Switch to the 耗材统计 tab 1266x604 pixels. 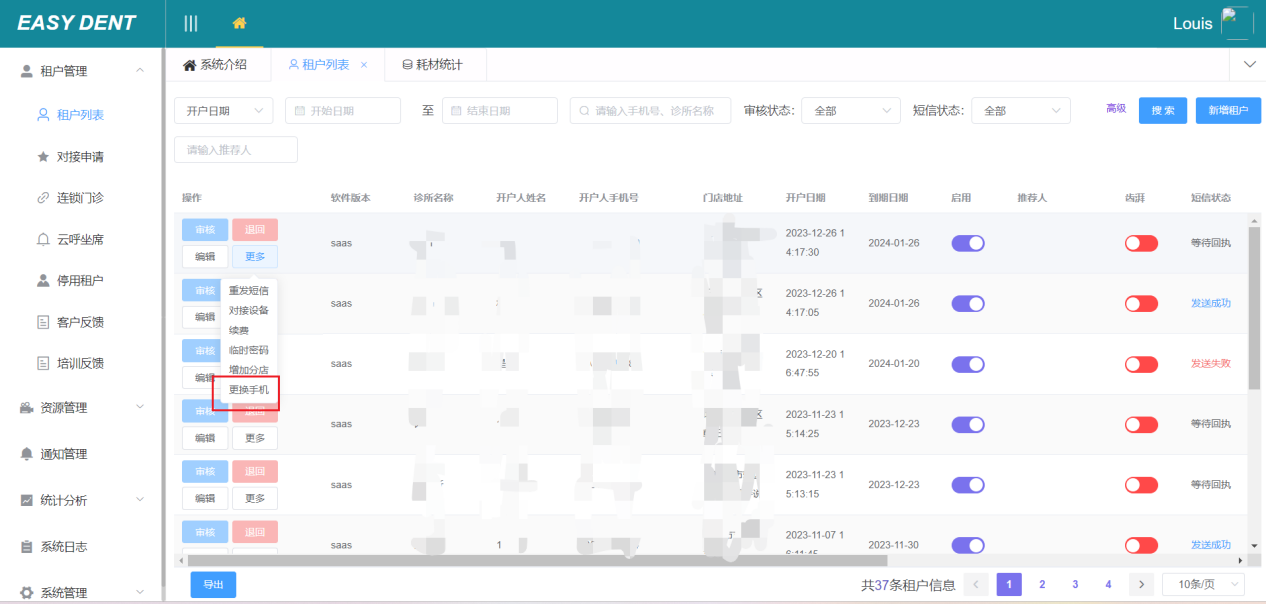pyautogui.click(x=433, y=65)
